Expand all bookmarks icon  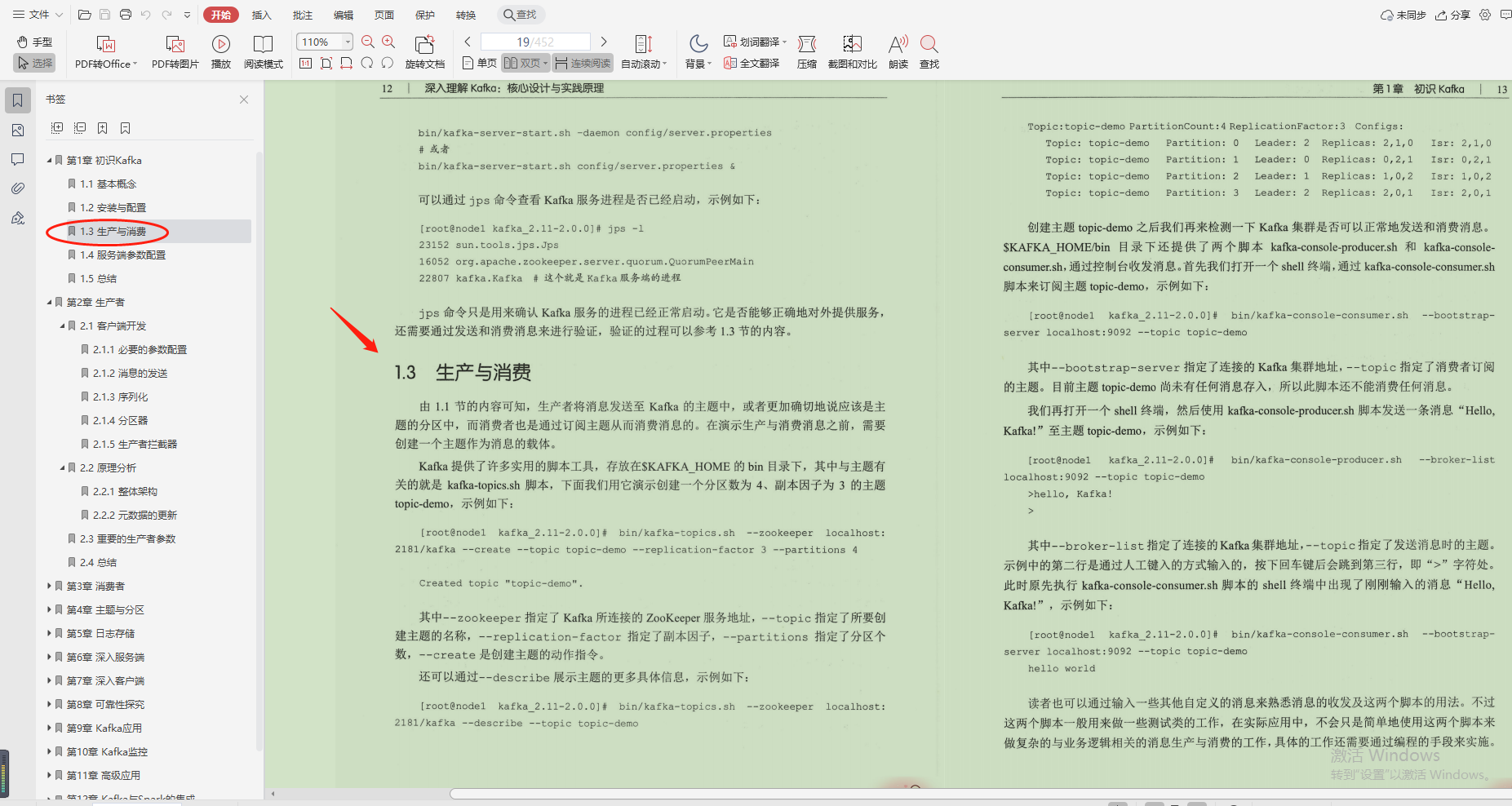coord(57,128)
